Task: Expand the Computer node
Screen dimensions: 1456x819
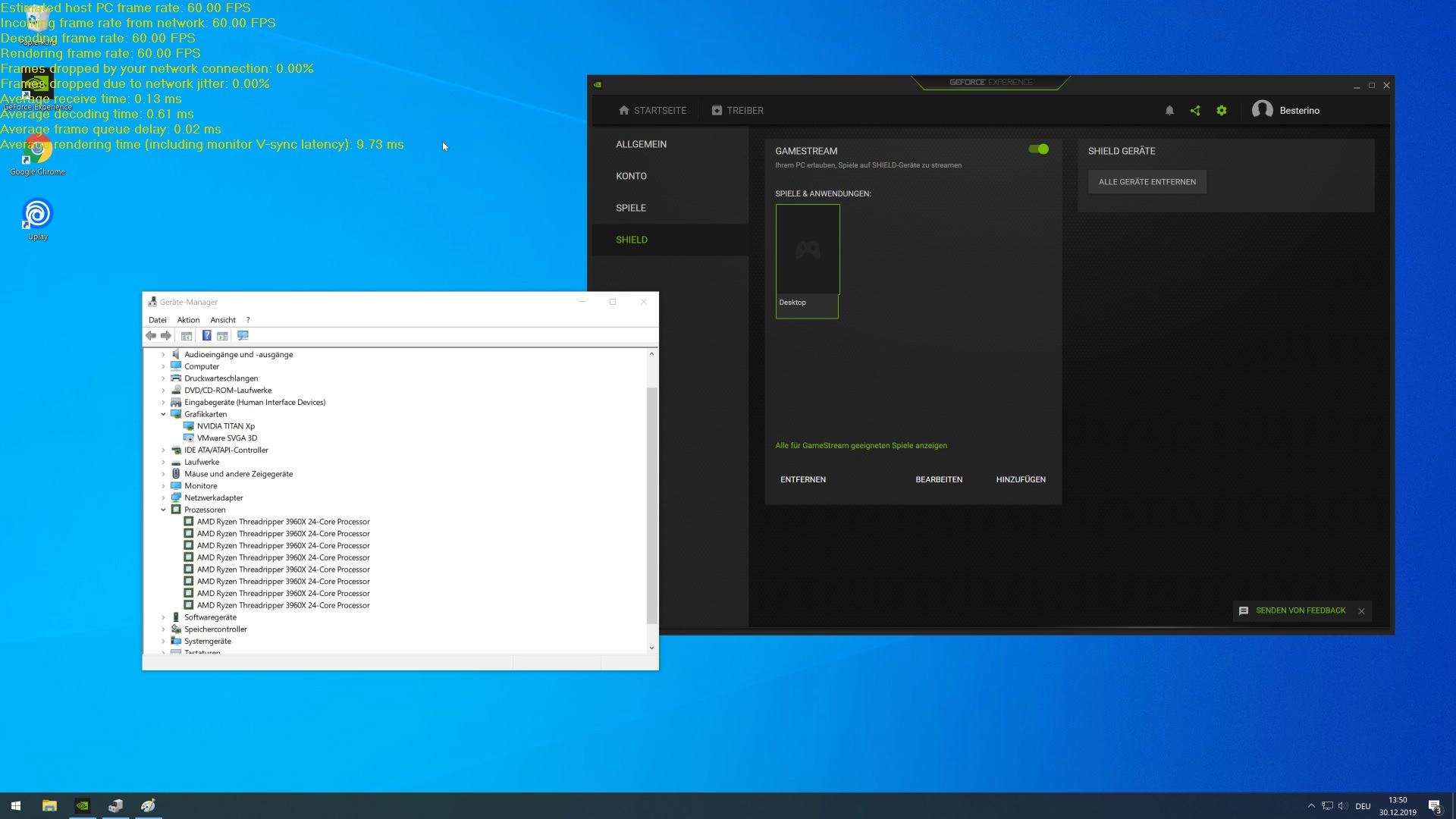Action: [x=163, y=367]
